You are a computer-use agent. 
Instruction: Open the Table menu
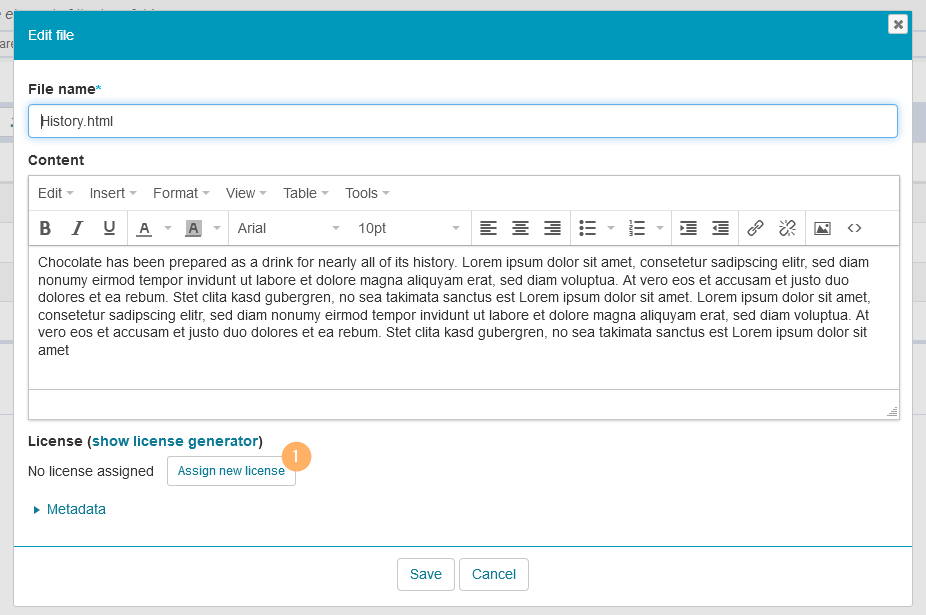(304, 193)
